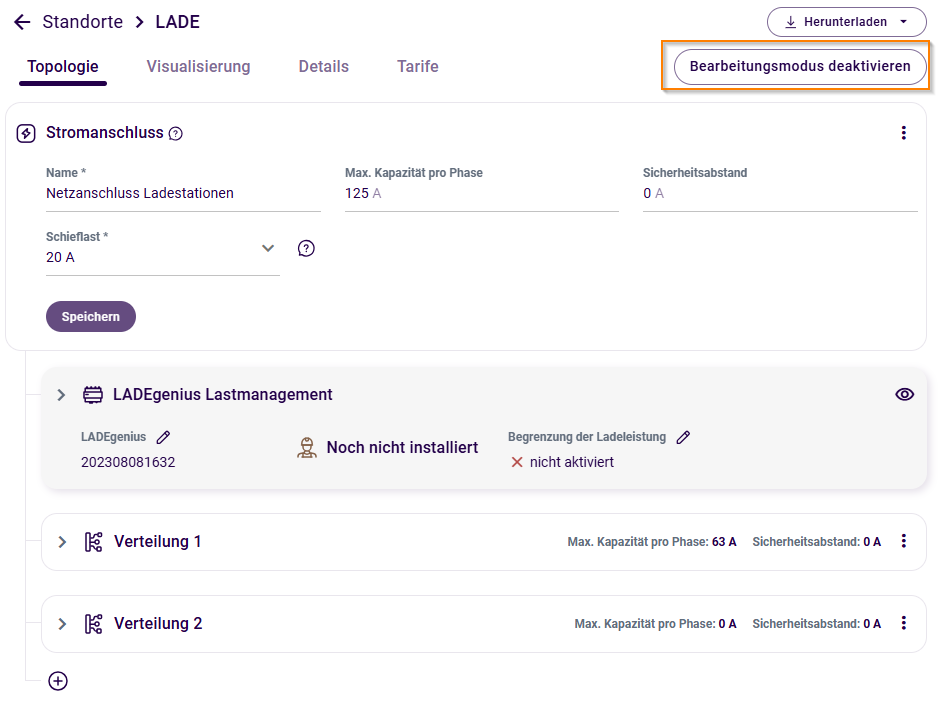Image resolution: width=938 pixels, height=702 pixels.
Task: Click the back arrow next to Standorte
Action: click(22, 22)
